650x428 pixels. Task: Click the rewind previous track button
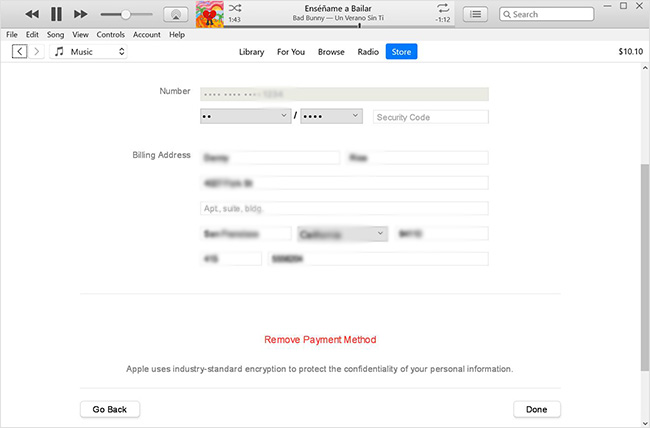tap(32, 14)
